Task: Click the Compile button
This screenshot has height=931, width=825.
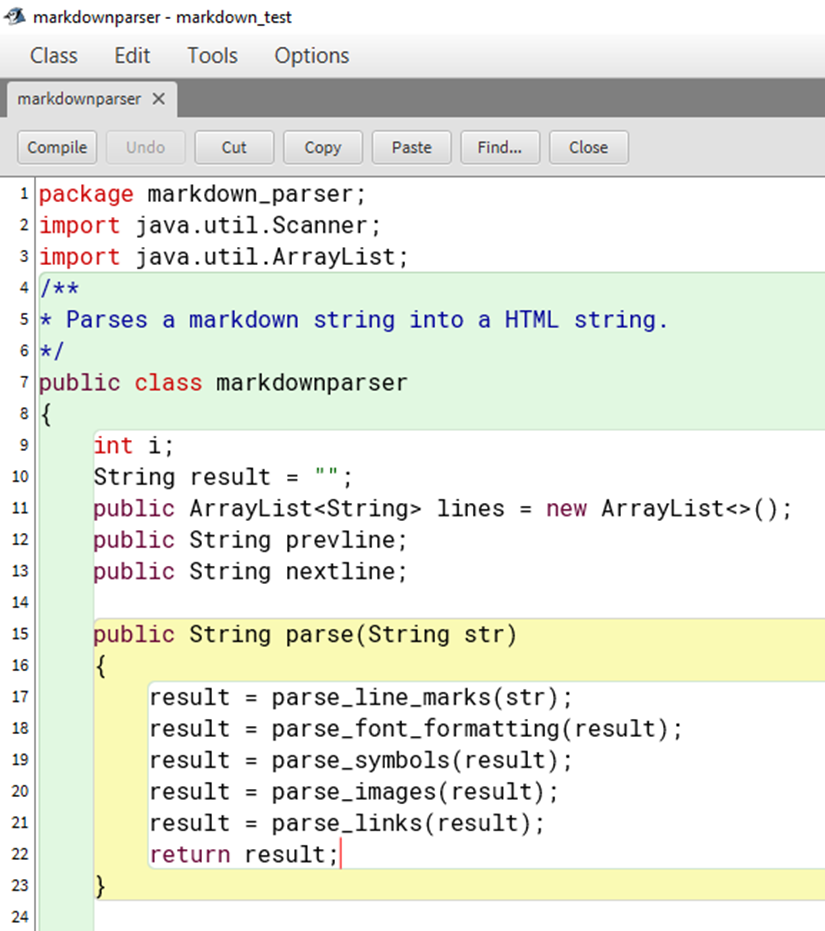Action: (x=57, y=147)
